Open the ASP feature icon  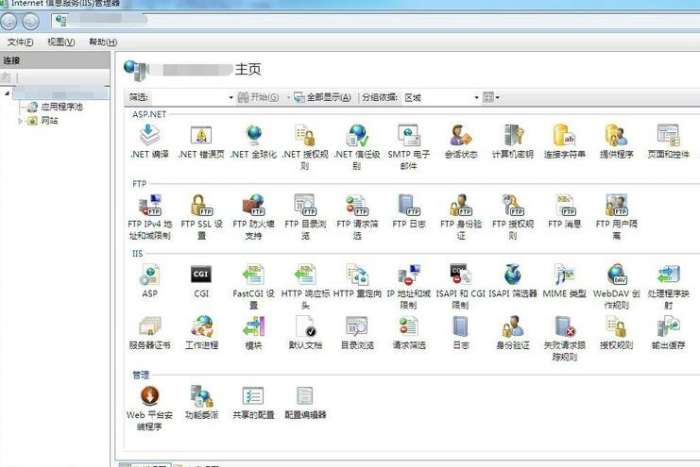coord(150,281)
